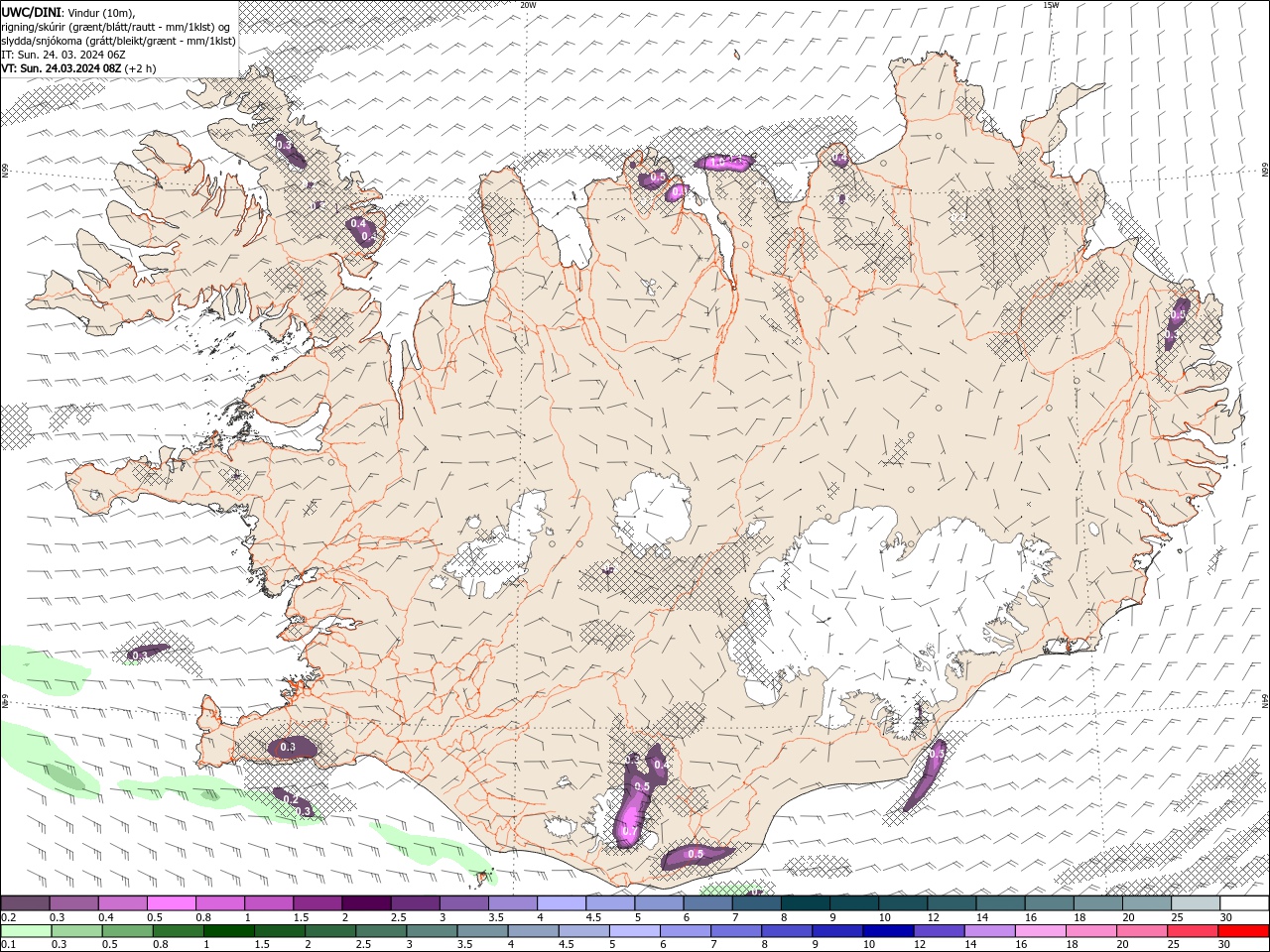
Task: Select the rain legend swatch starting at 4.5
Action: (582, 931)
